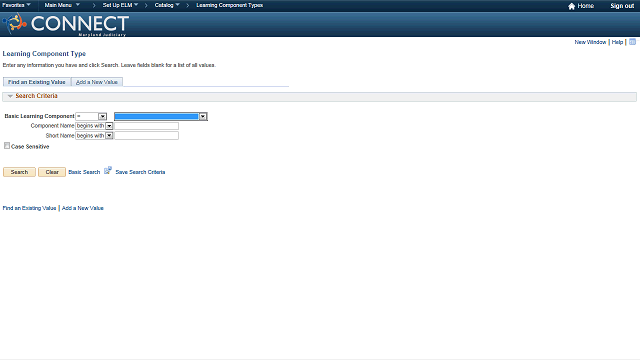
Task: Expand the Favorites menu
Action: click(16, 5)
